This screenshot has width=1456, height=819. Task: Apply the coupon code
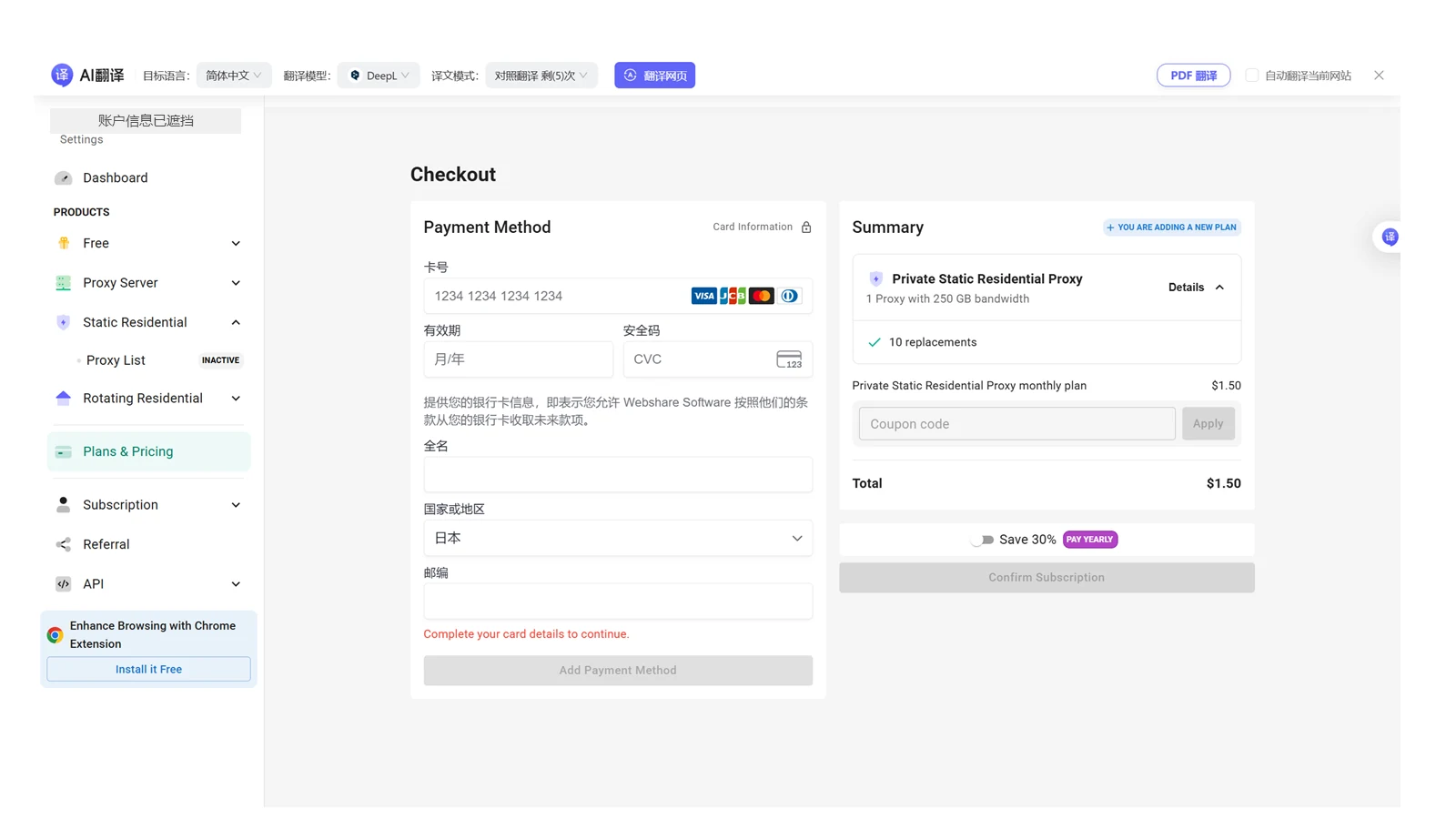(x=1208, y=424)
